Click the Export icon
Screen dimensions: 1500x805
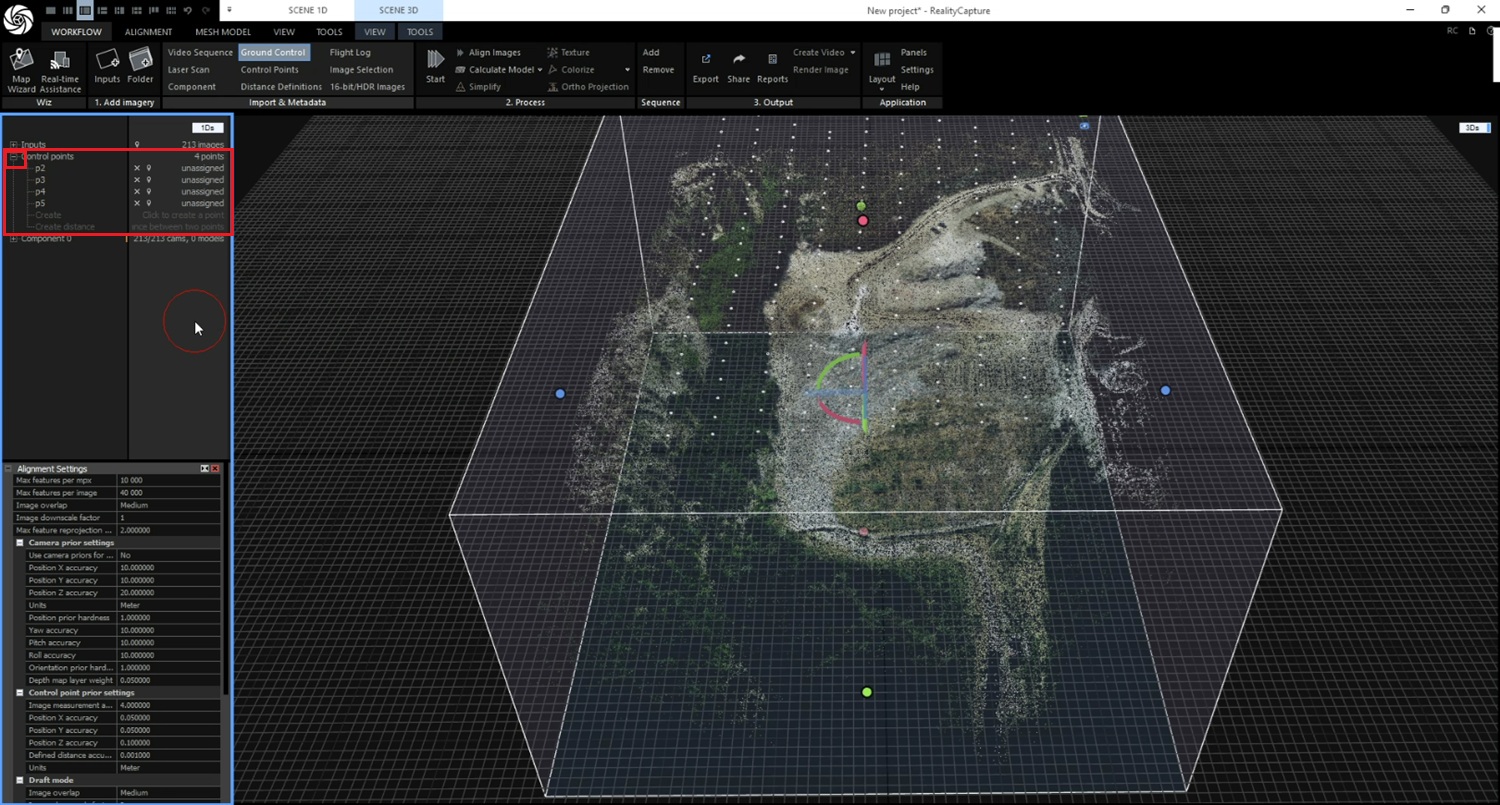click(705, 61)
